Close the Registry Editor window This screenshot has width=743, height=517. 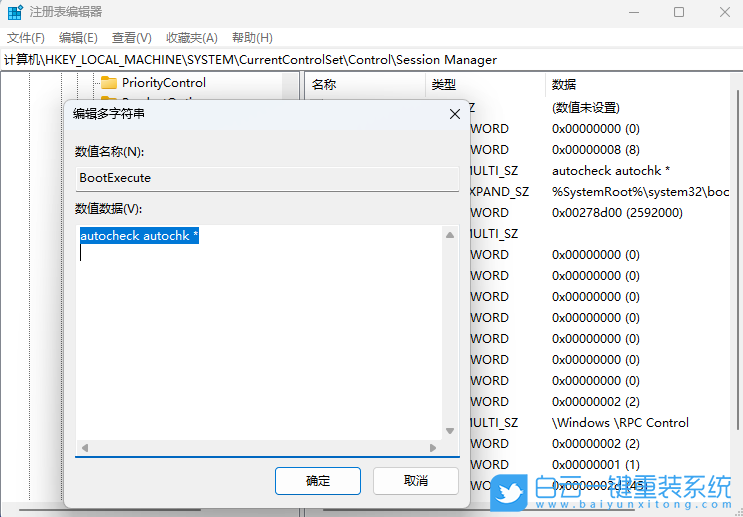pyautogui.click(x=725, y=12)
